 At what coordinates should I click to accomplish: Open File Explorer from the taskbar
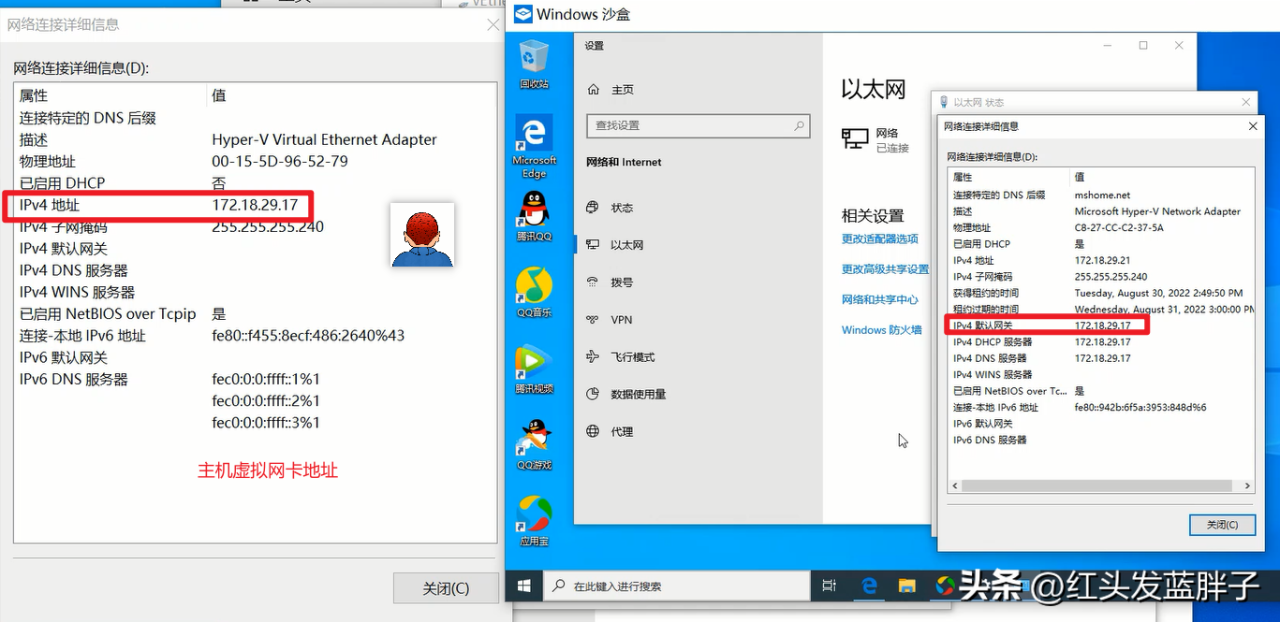click(906, 584)
